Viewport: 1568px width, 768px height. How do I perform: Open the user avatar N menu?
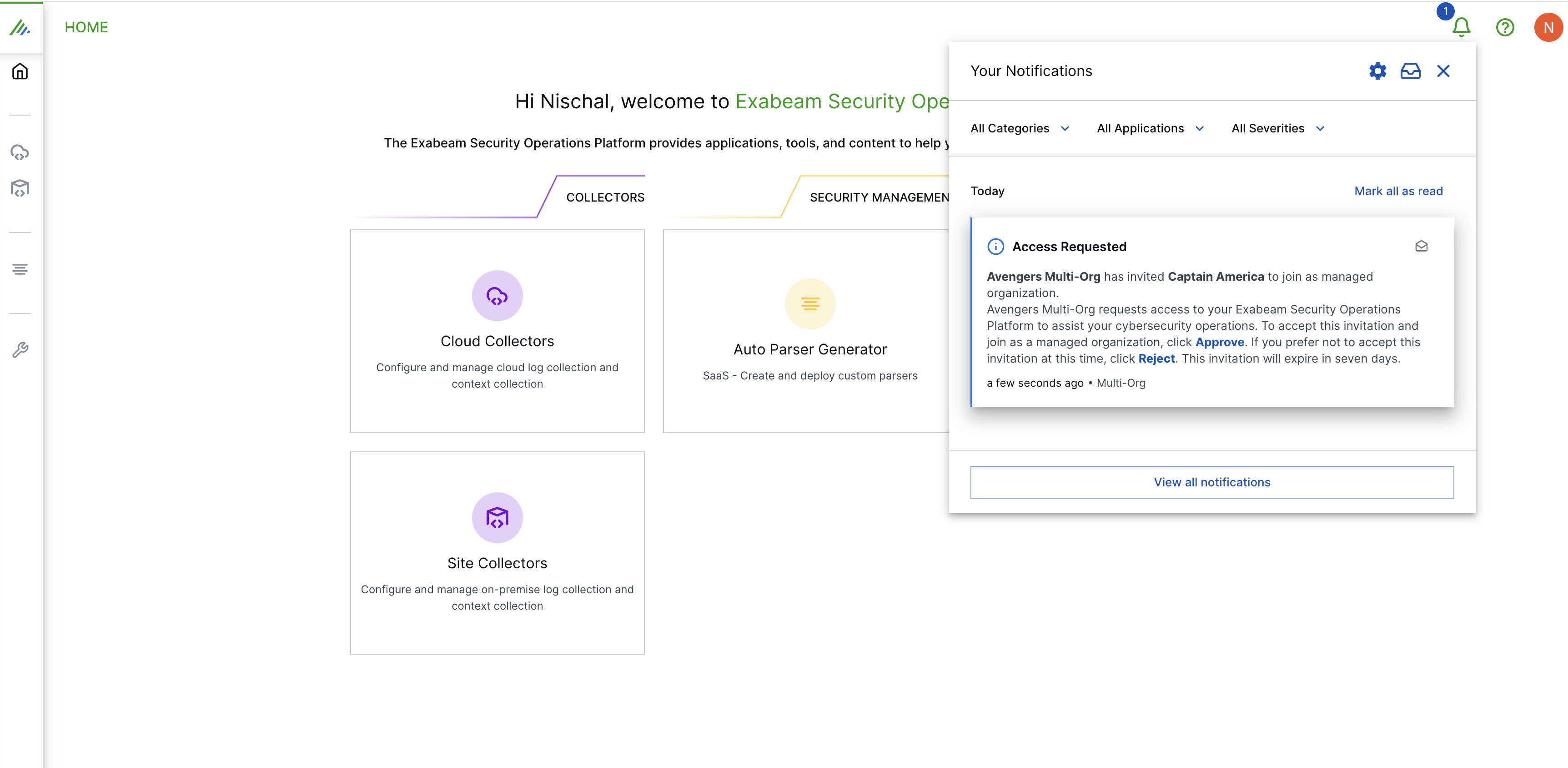[x=1548, y=27]
